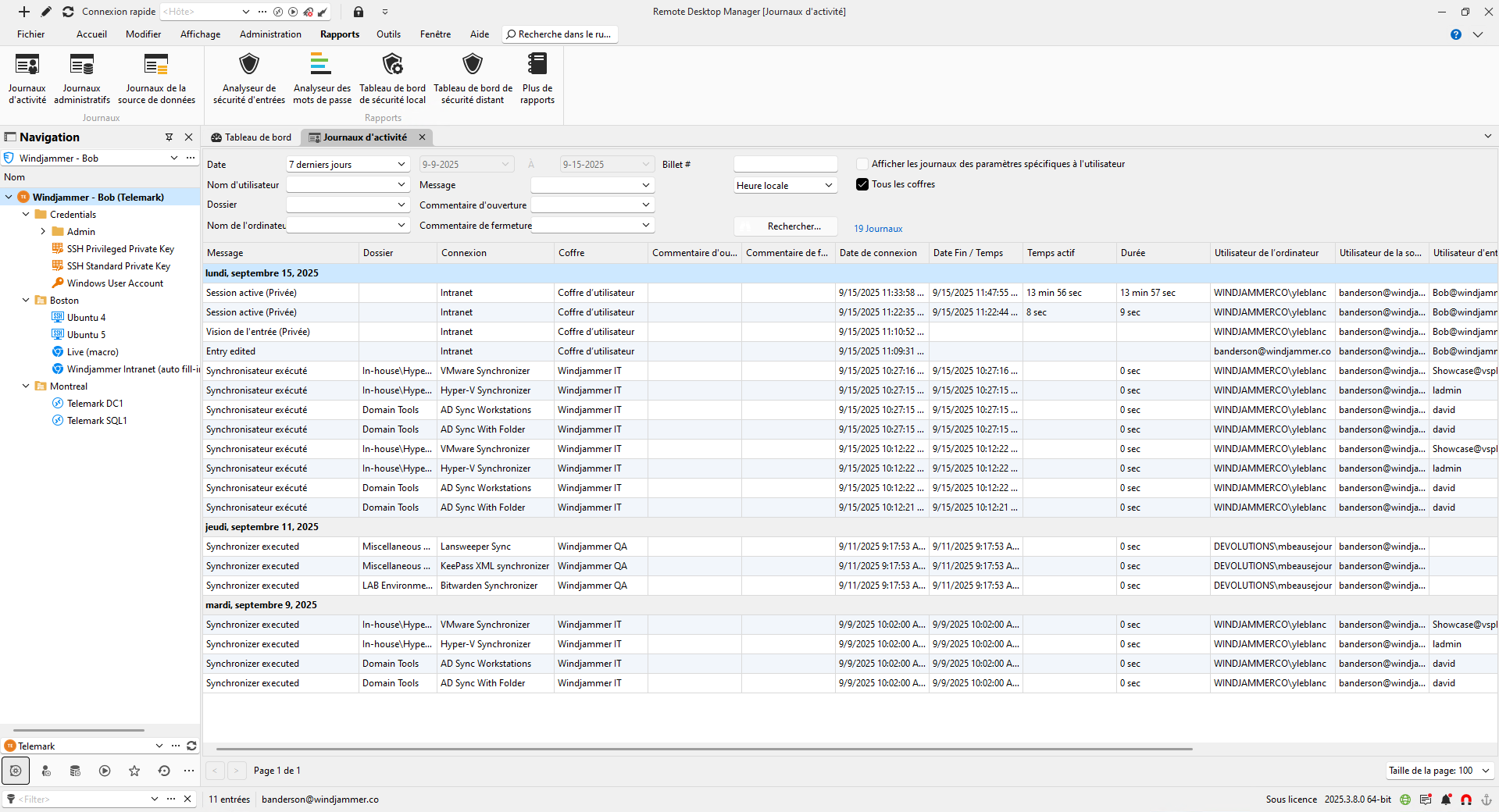Open Nom de l'ordinateur dropdown

pyautogui.click(x=348, y=225)
